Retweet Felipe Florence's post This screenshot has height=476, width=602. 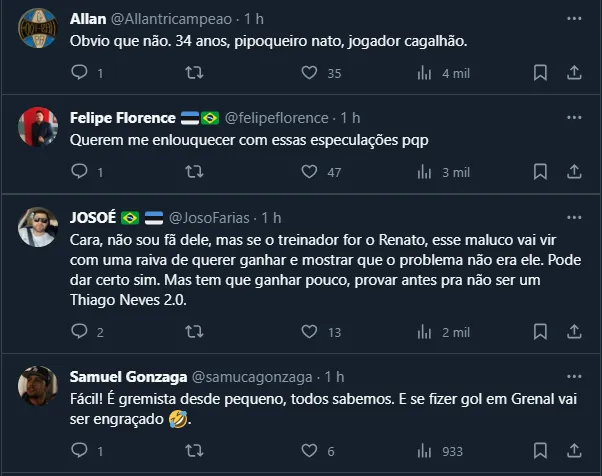coord(196,172)
